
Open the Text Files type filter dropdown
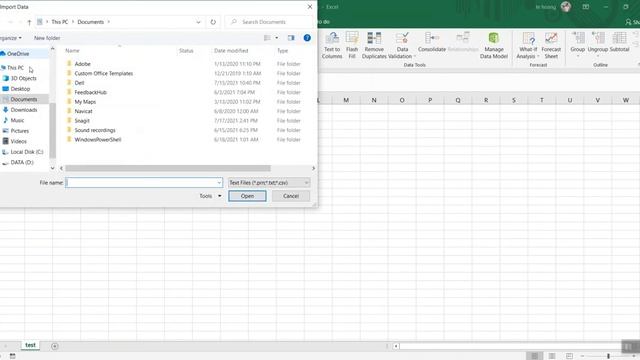pos(268,183)
